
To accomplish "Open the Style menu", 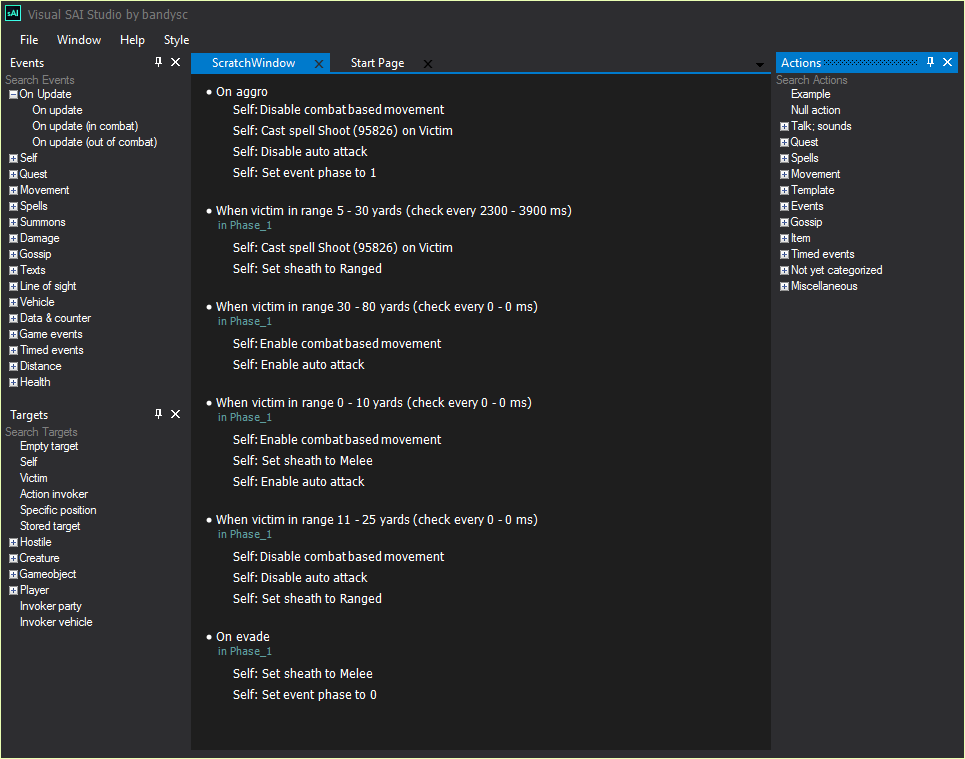I will [x=176, y=40].
